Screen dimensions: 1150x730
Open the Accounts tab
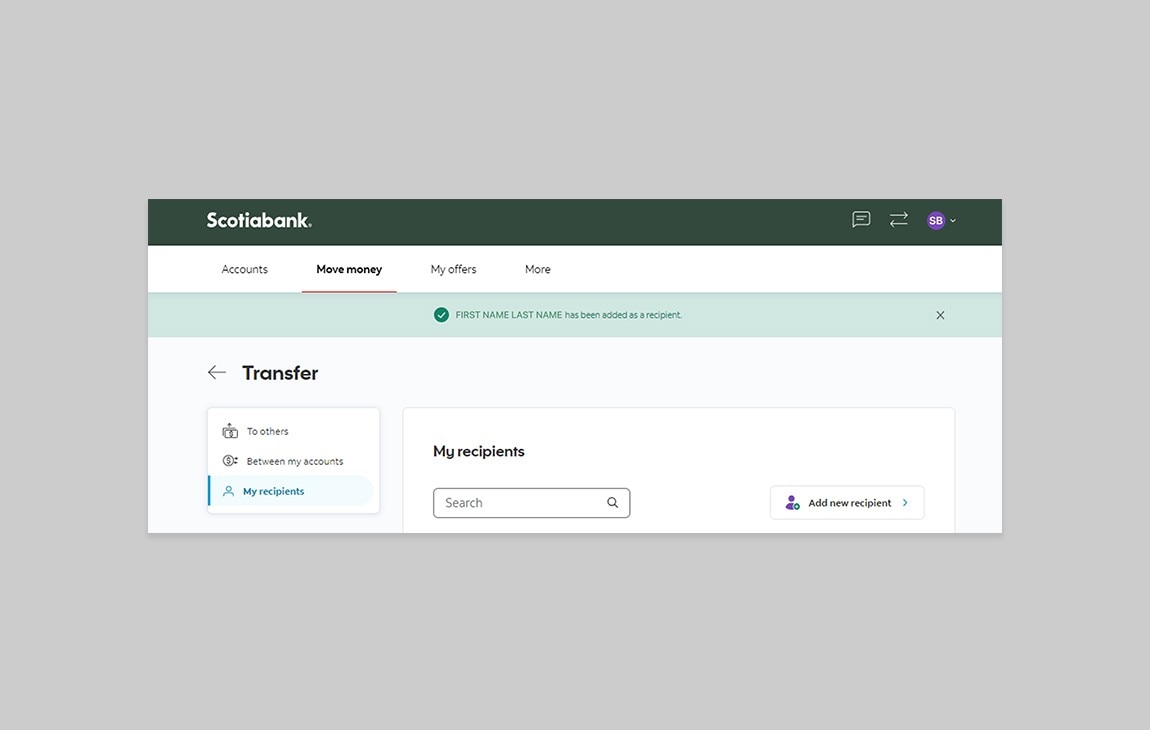(x=244, y=269)
